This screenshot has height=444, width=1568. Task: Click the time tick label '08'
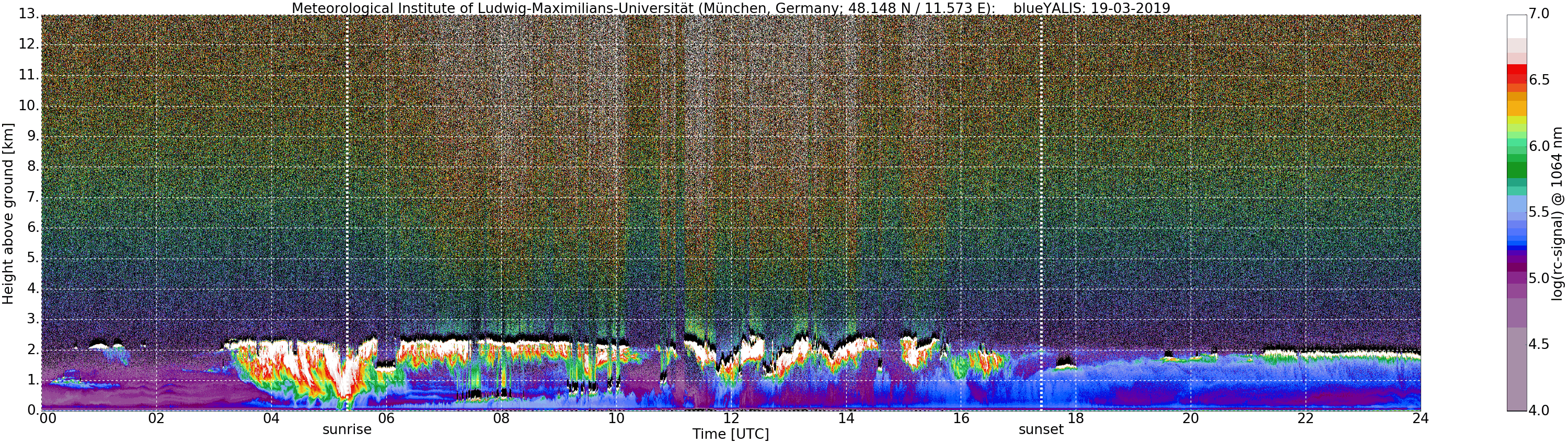[x=501, y=418]
